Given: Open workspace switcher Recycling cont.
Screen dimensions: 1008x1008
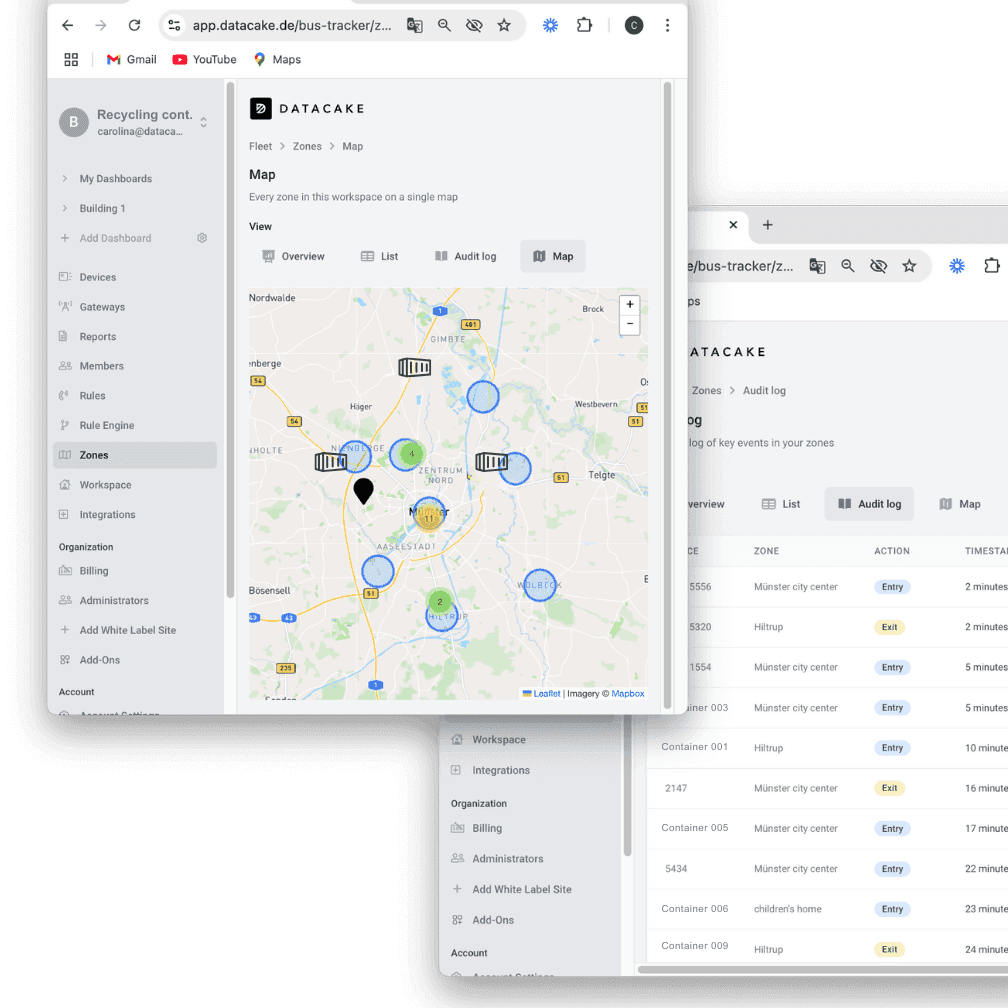Looking at the screenshot, I should point(134,122).
